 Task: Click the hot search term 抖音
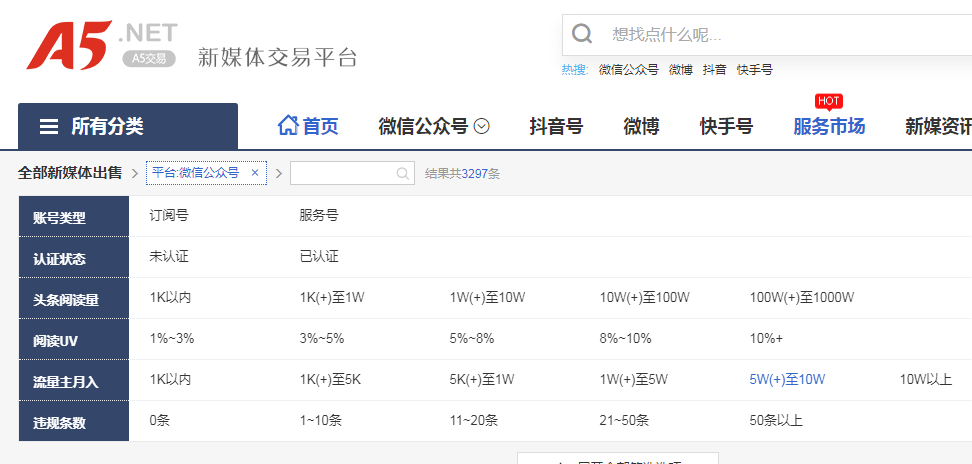tap(714, 70)
